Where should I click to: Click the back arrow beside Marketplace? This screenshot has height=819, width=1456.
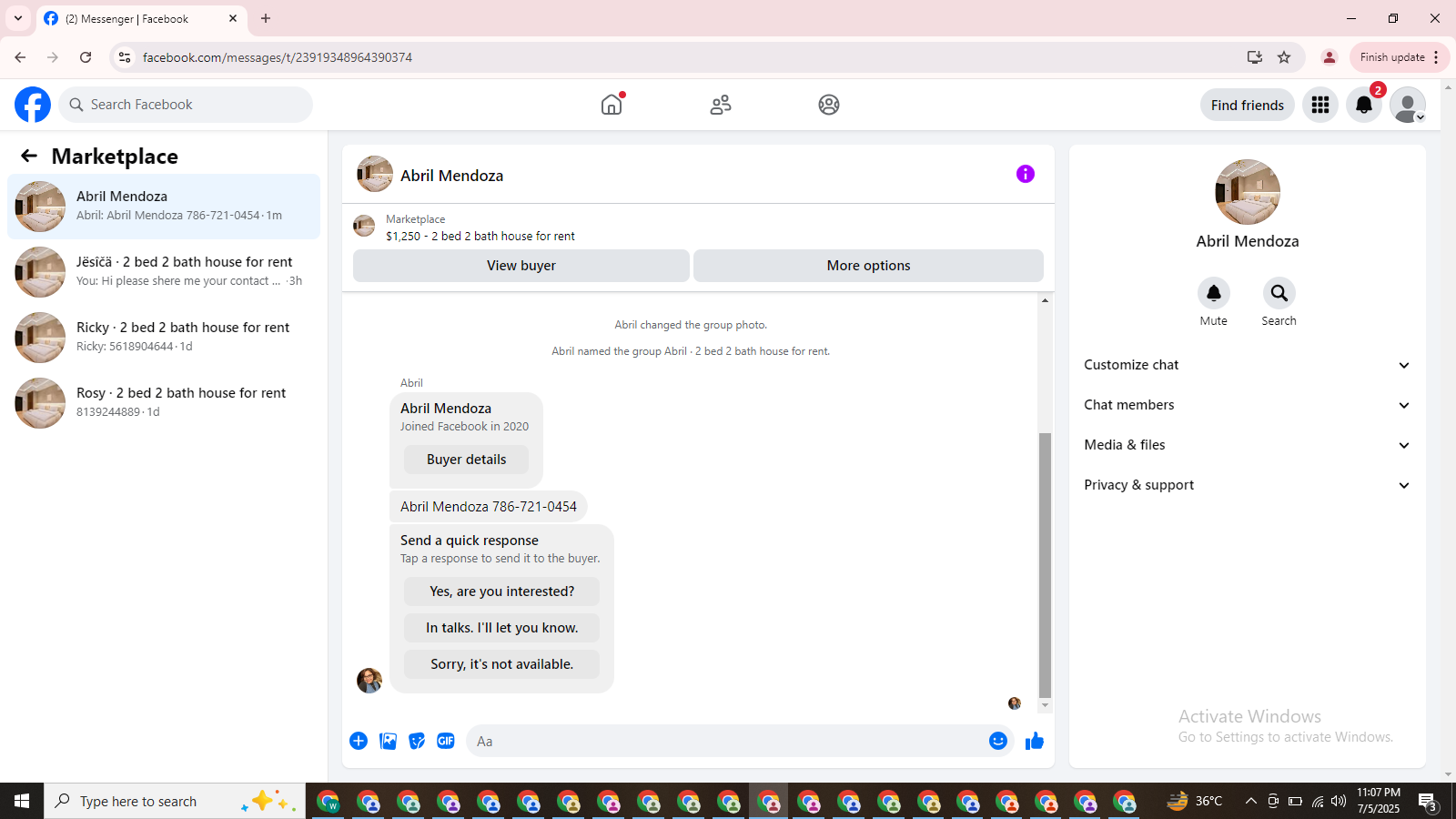[x=29, y=156]
